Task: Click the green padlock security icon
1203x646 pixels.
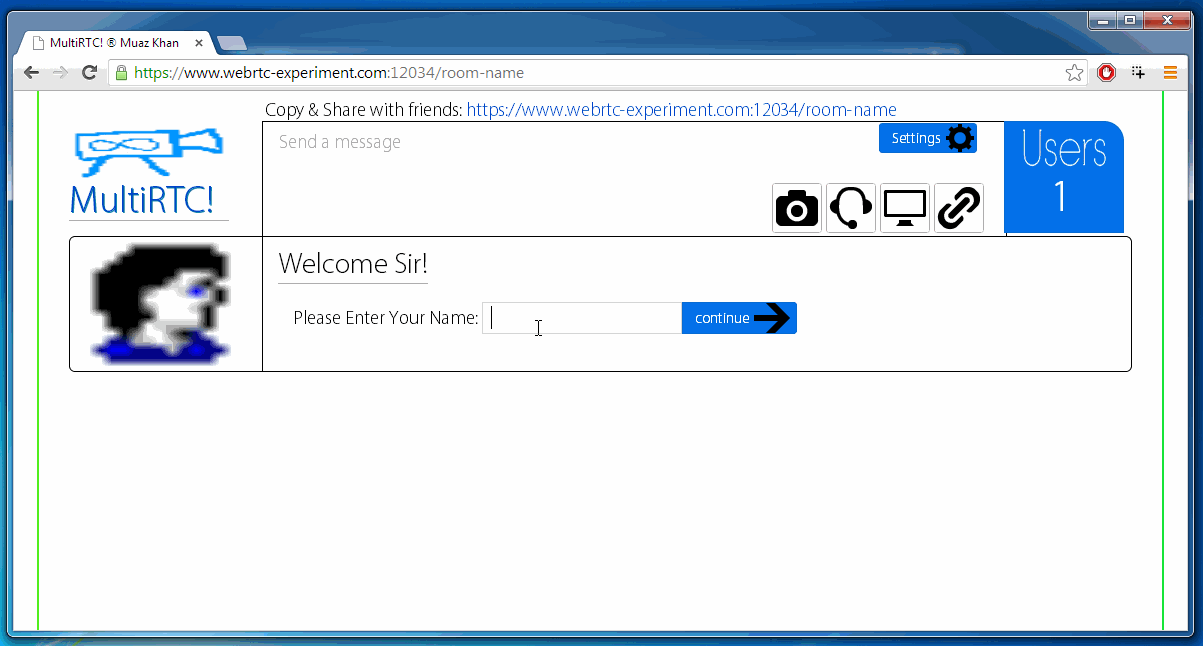Action: pyautogui.click(x=122, y=72)
